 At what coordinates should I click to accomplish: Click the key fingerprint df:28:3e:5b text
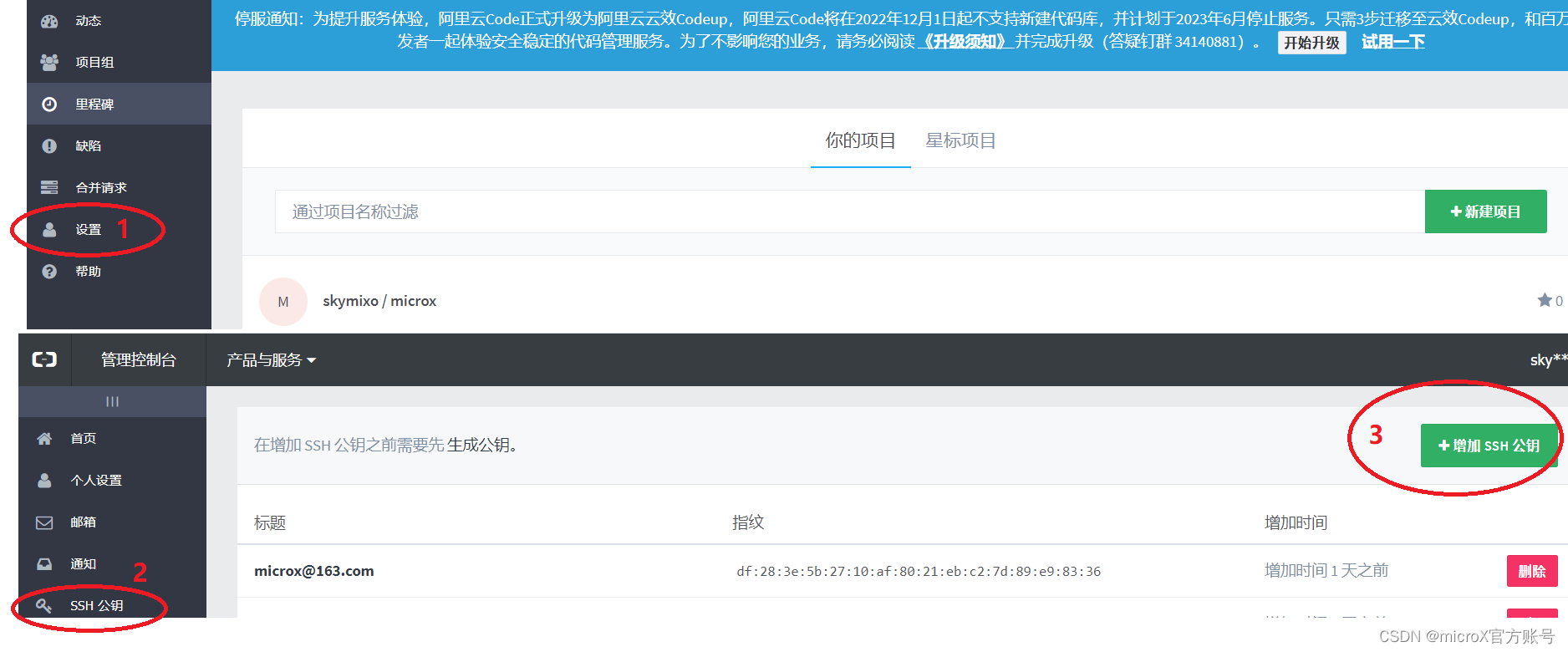[919, 572]
